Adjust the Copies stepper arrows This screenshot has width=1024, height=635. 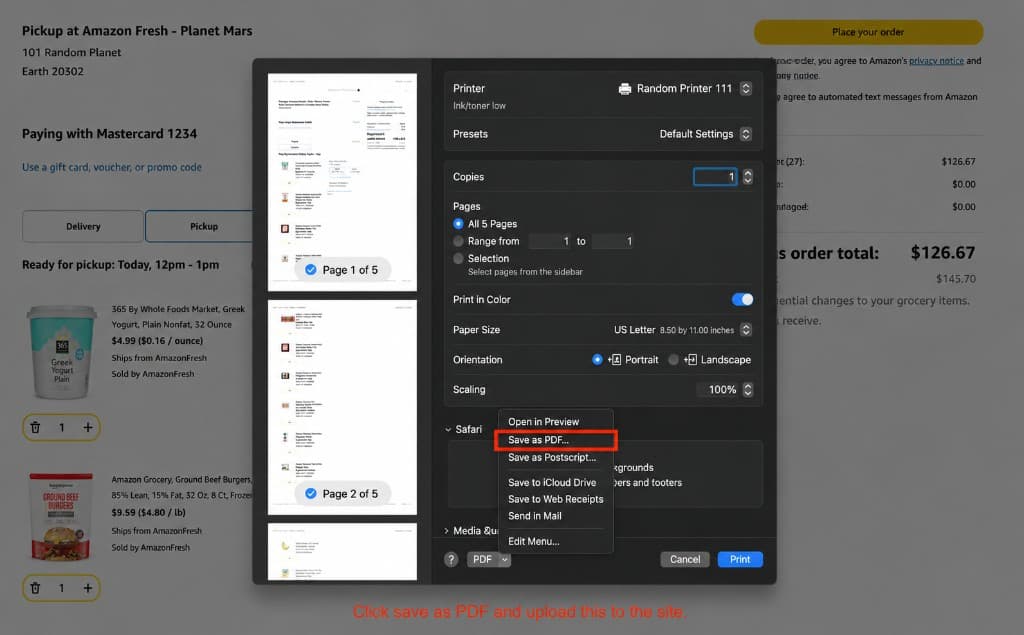pyautogui.click(x=748, y=177)
